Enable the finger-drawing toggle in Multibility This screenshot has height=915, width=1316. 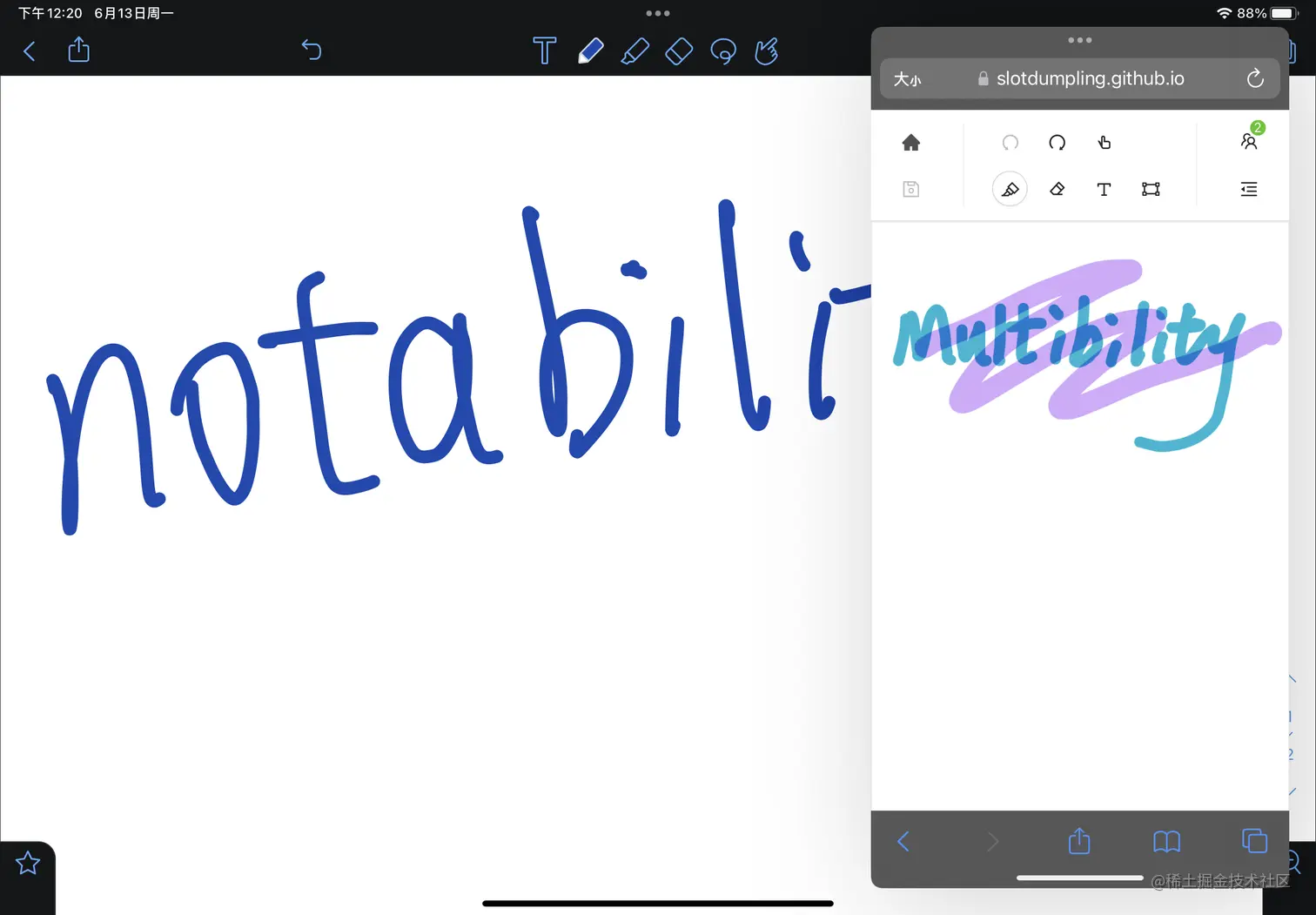click(x=1104, y=142)
